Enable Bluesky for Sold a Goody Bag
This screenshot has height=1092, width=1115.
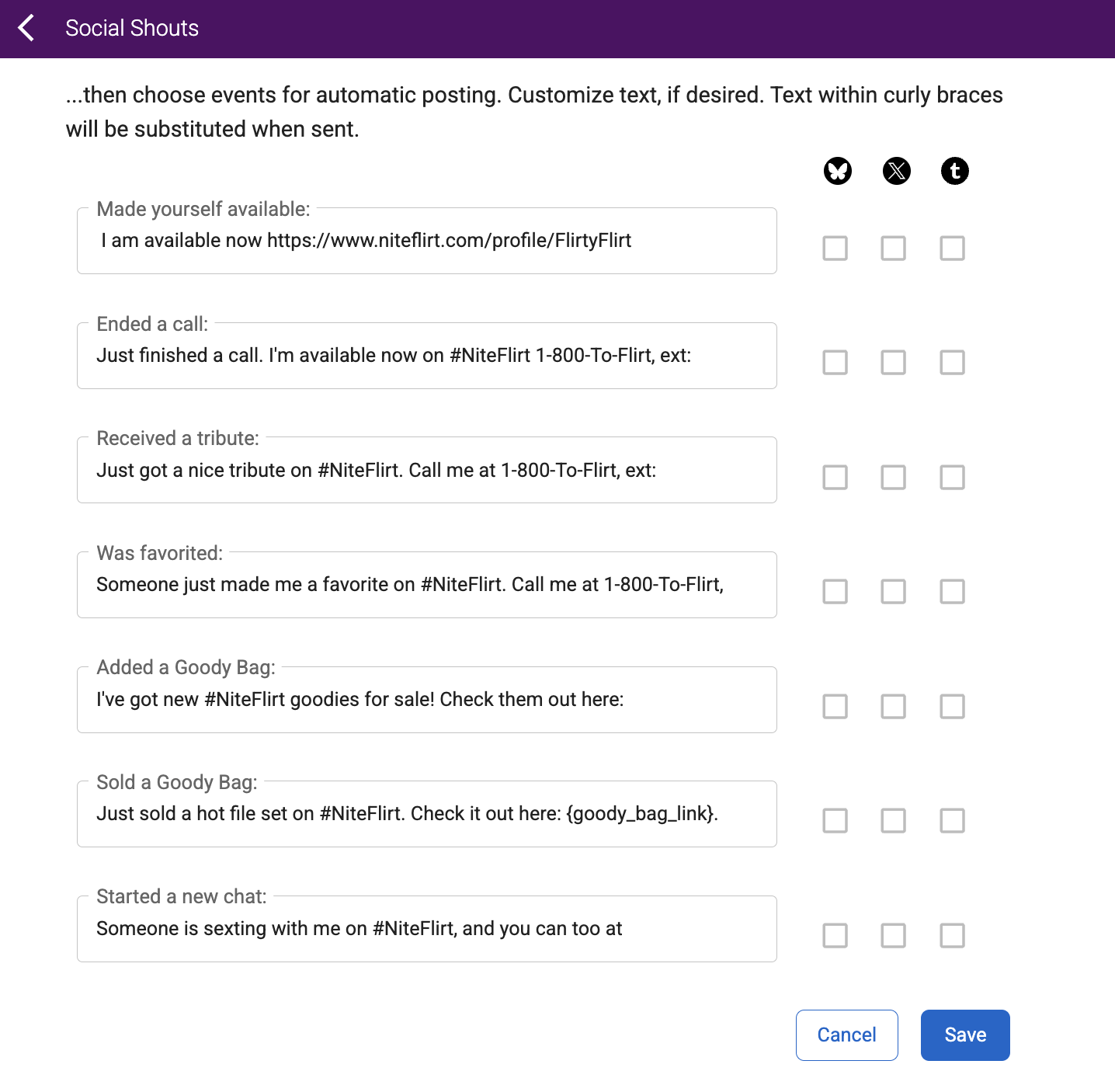coord(835,821)
